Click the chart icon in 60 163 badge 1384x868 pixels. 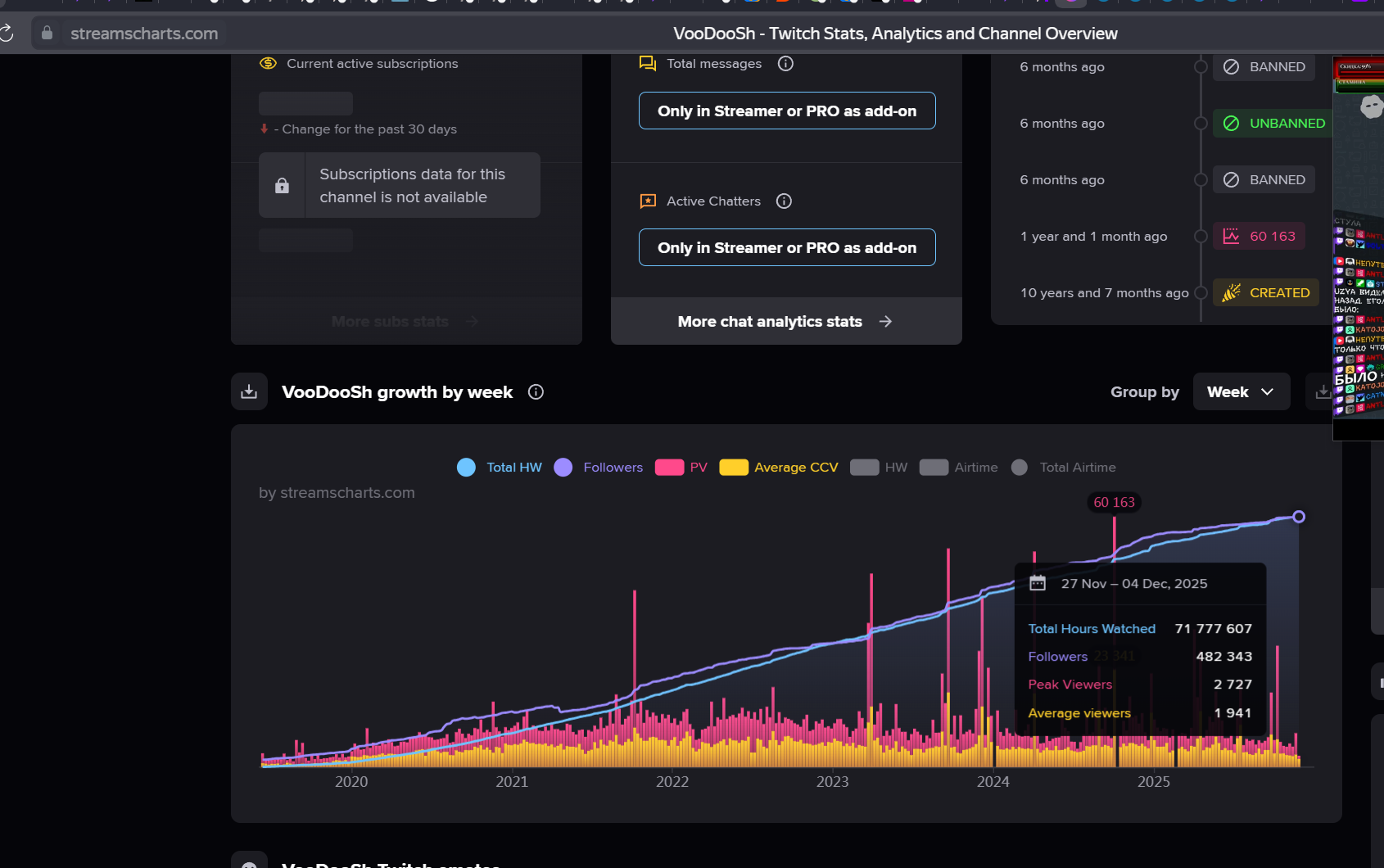tap(1231, 237)
